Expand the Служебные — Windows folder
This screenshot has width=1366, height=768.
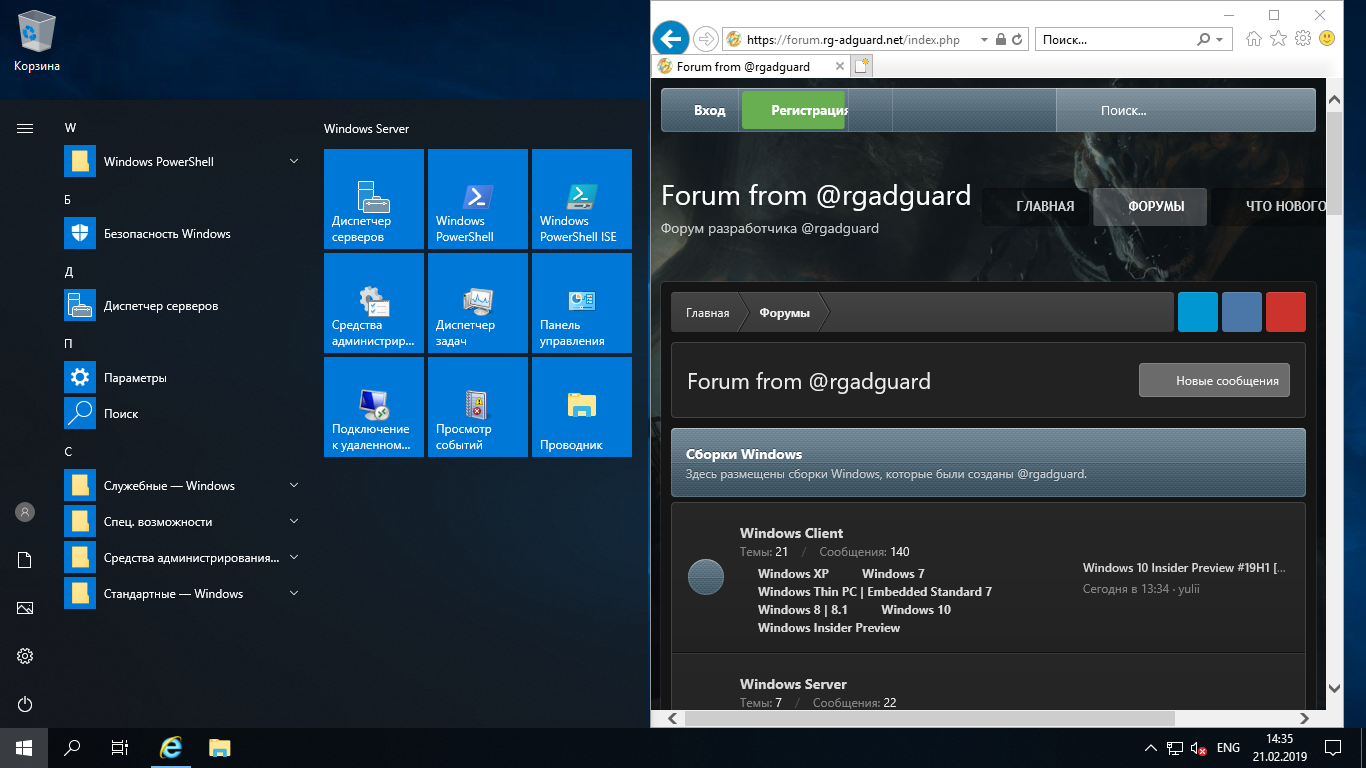point(294,486)
